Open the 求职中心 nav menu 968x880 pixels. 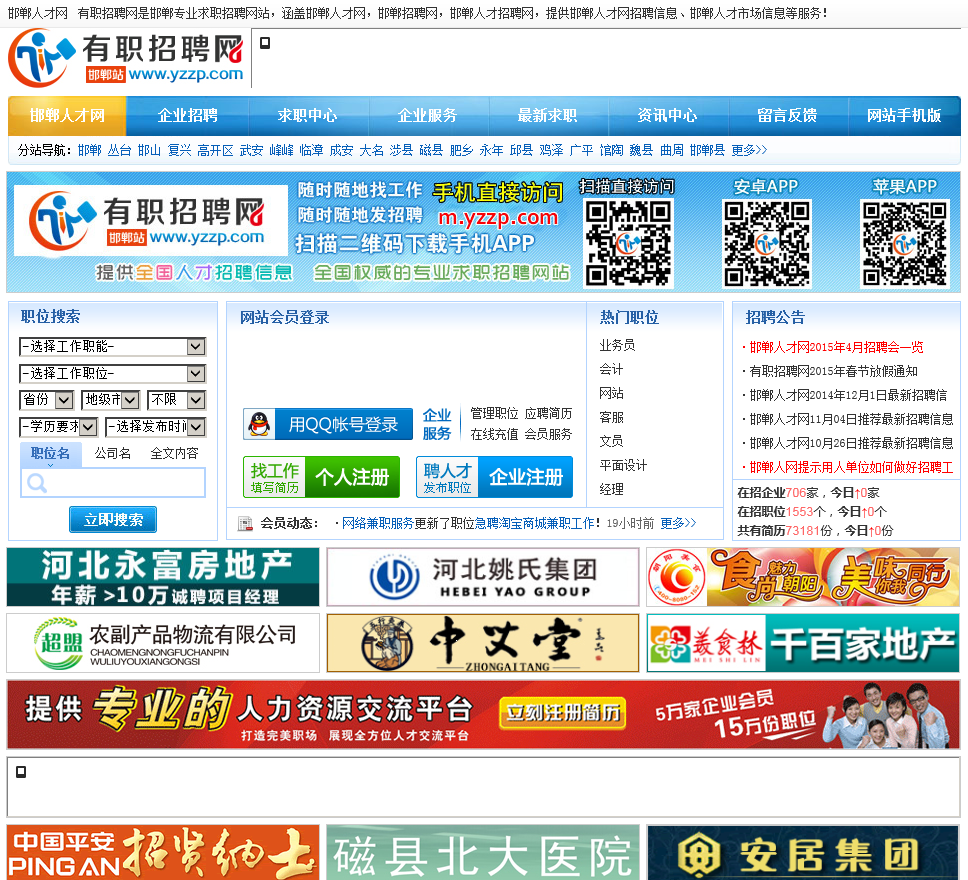[307, 115]
